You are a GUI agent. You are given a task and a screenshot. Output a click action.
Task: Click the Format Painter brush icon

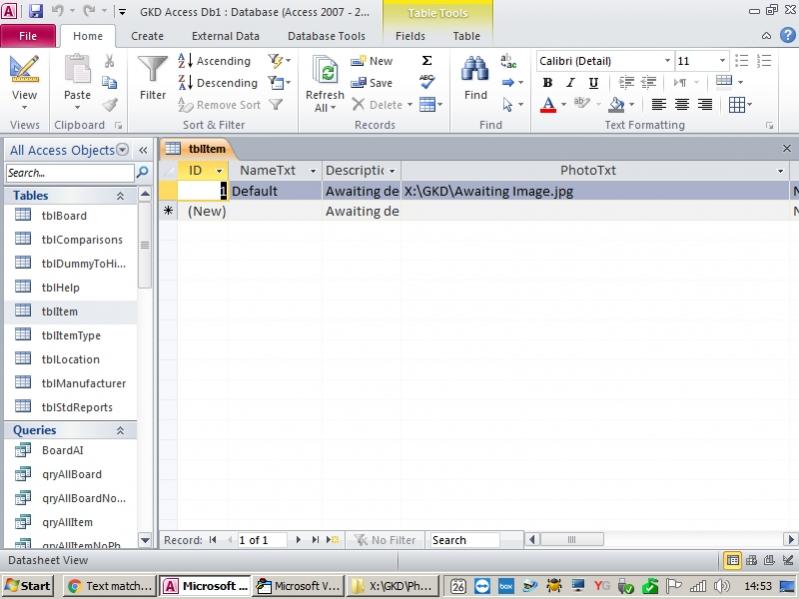[x=110, y=104]
